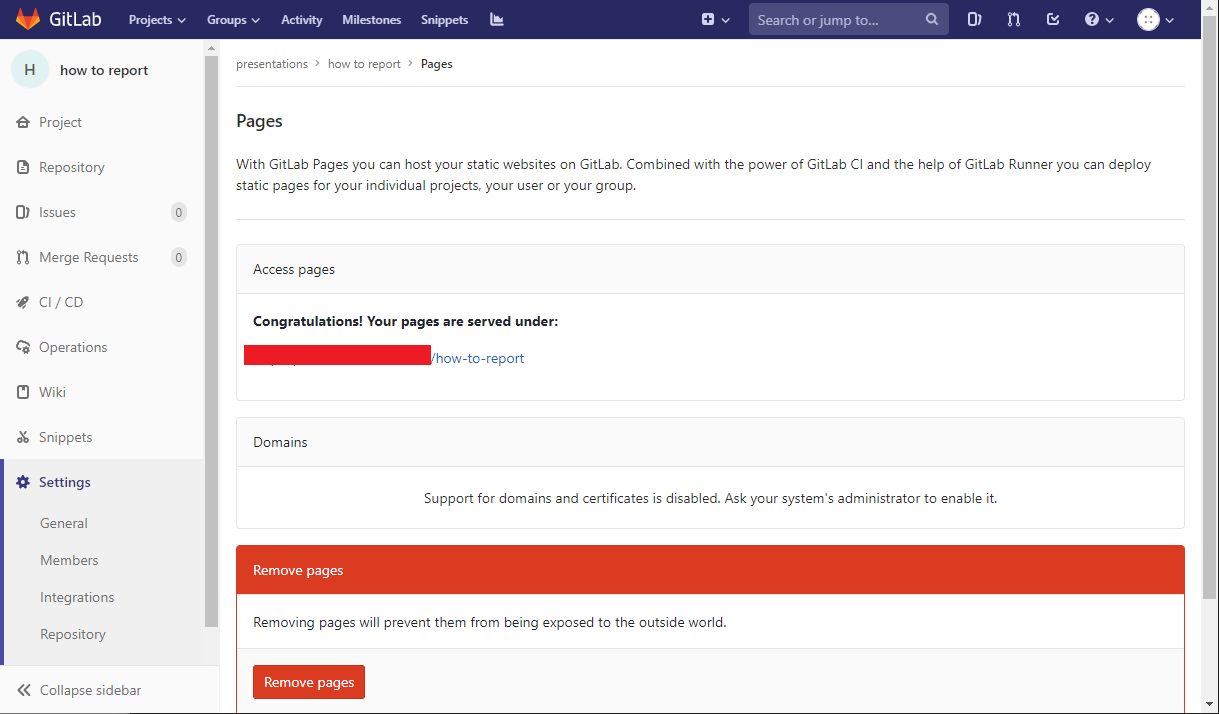Click the CI / CD rocket icon
This screenshot has height=714, width=1219.
click(x=23, y=302)
